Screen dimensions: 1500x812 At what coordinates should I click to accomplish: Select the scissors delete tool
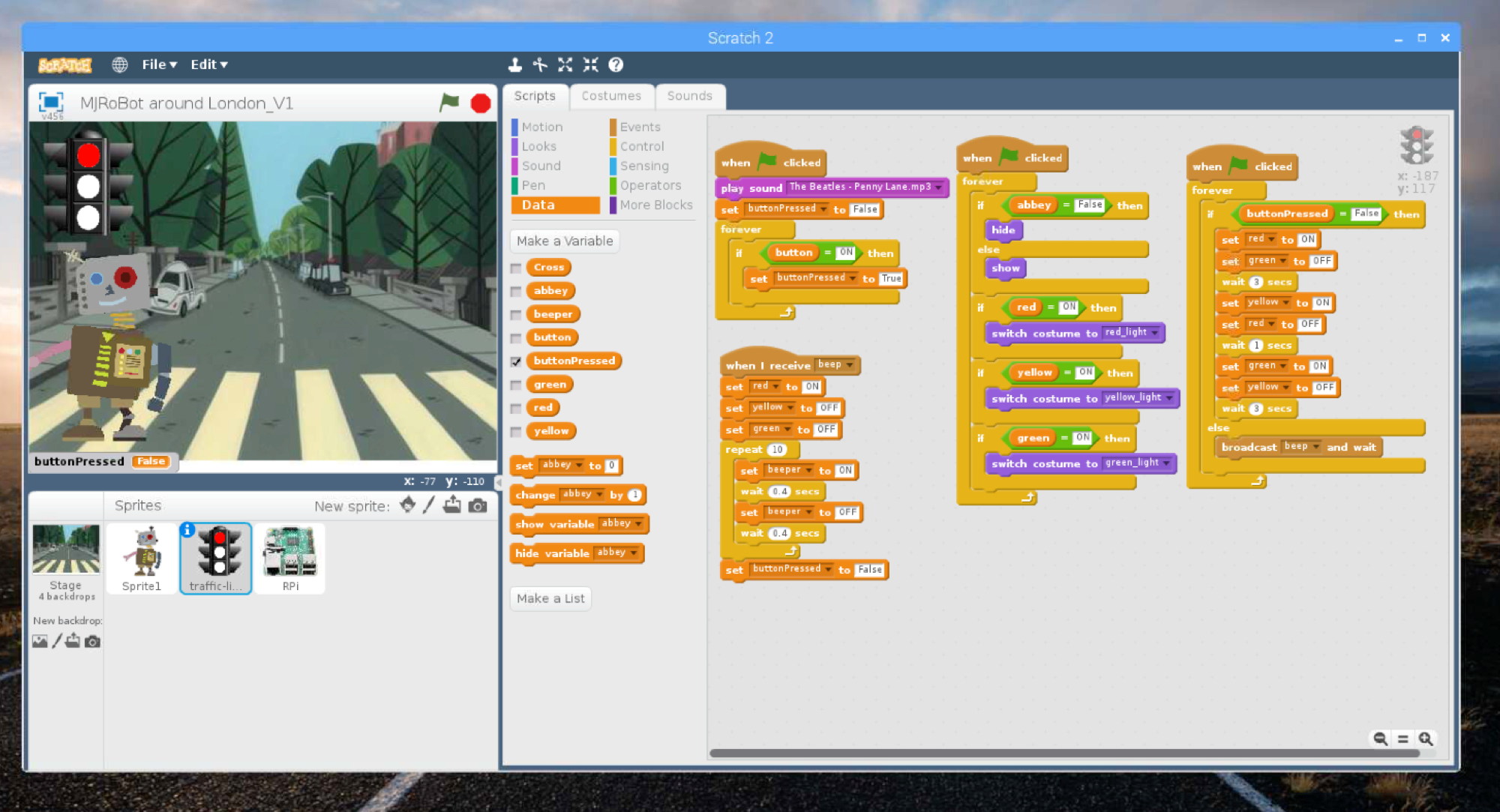540,65
